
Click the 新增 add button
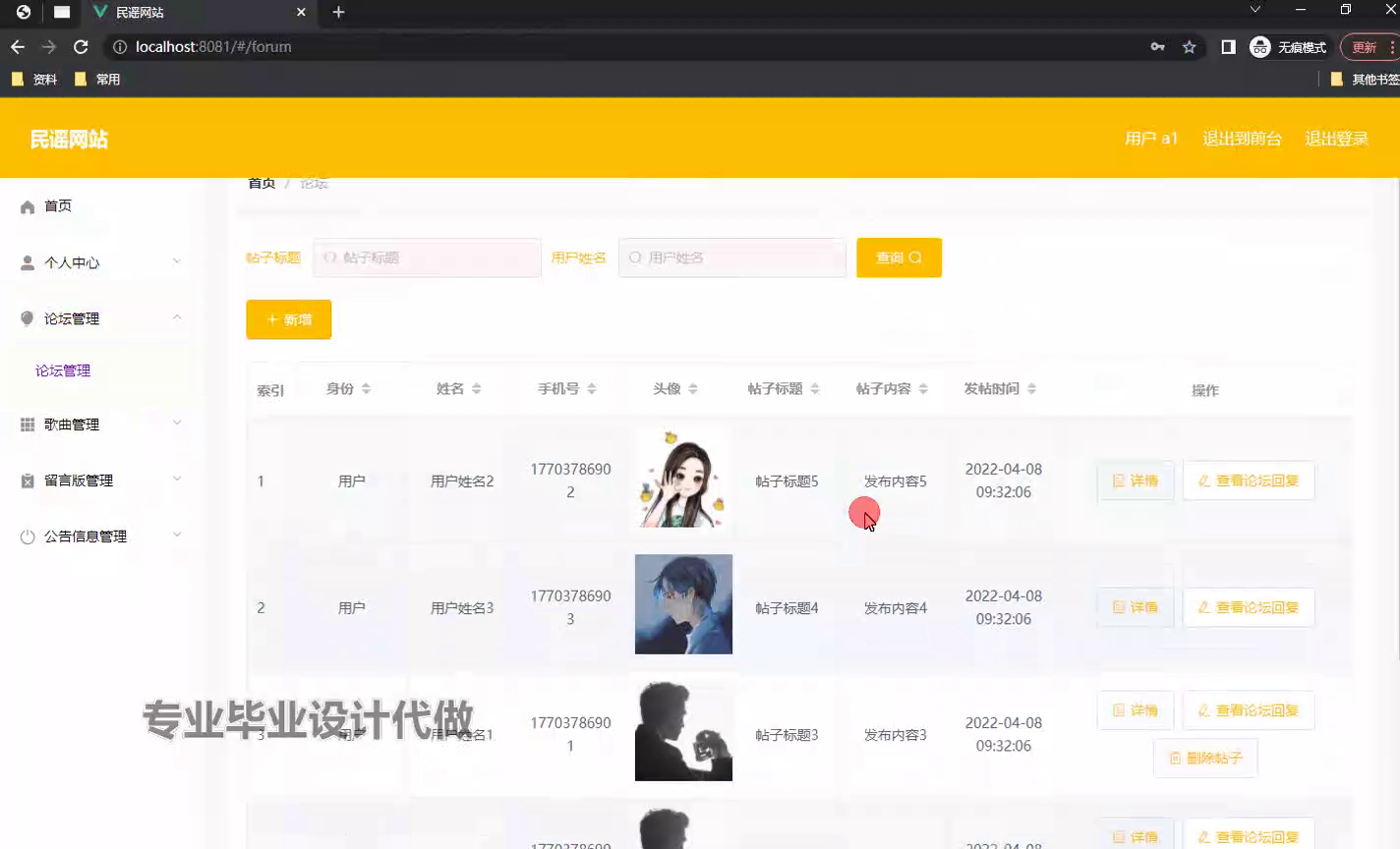click(x=288, y=319)
